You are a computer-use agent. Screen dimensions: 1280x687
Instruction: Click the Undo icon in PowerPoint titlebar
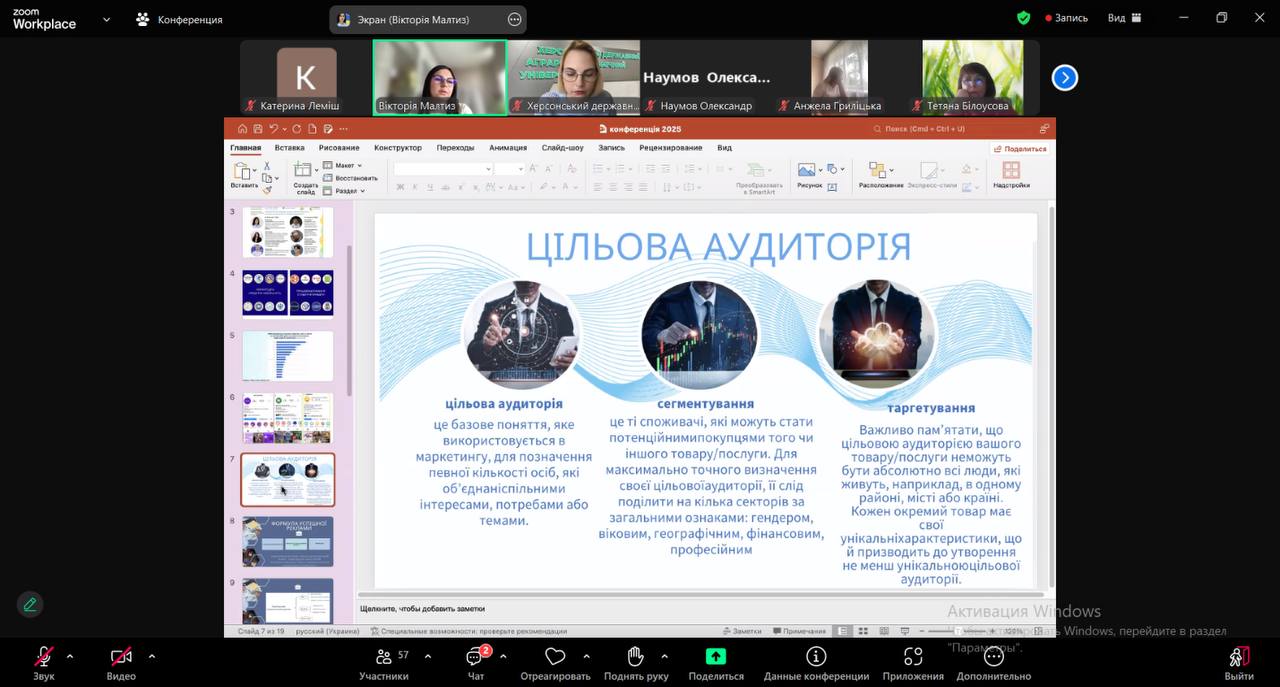click(x=273, y=128)
